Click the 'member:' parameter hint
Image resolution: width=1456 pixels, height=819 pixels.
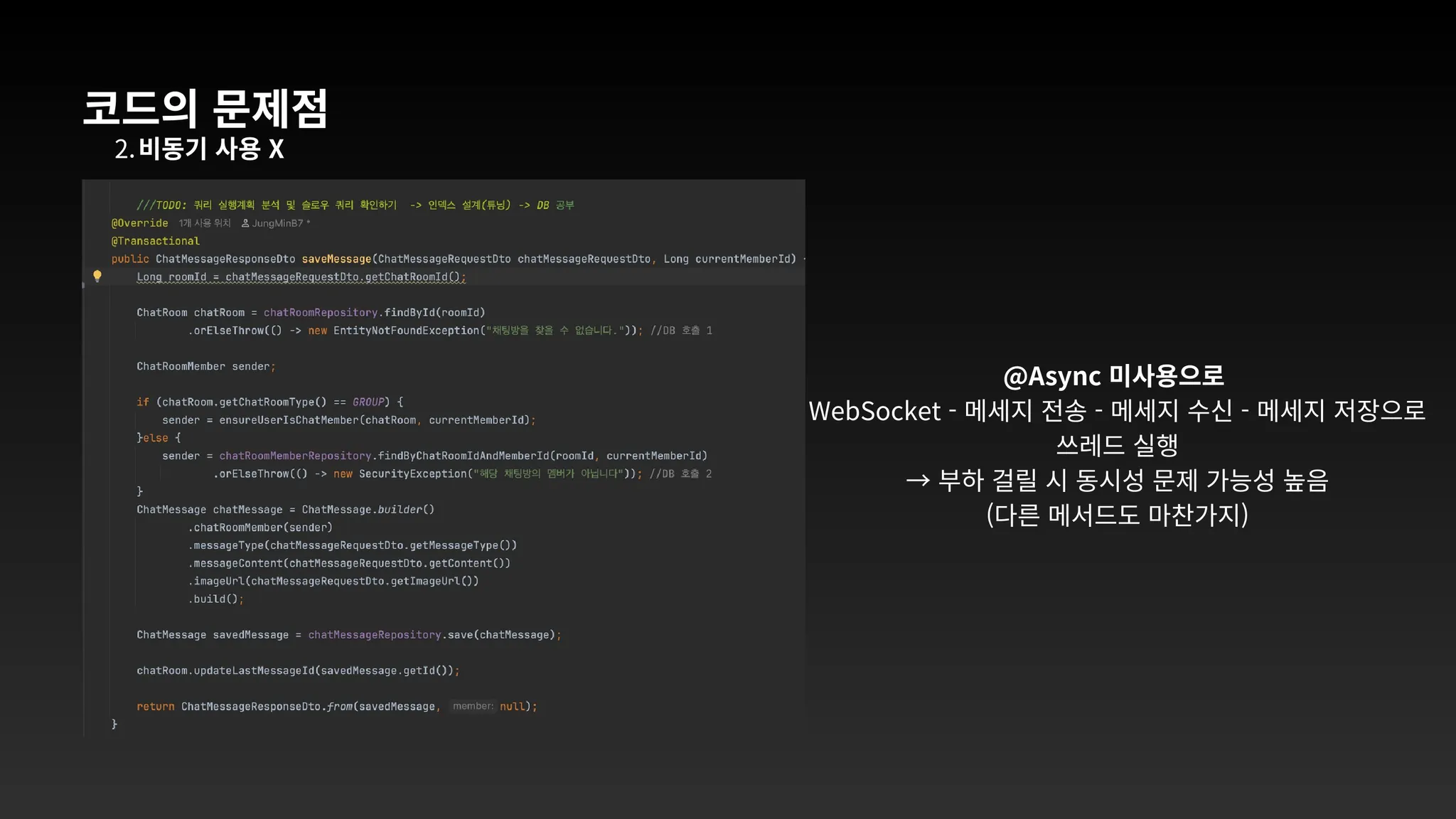pos(473,706)
